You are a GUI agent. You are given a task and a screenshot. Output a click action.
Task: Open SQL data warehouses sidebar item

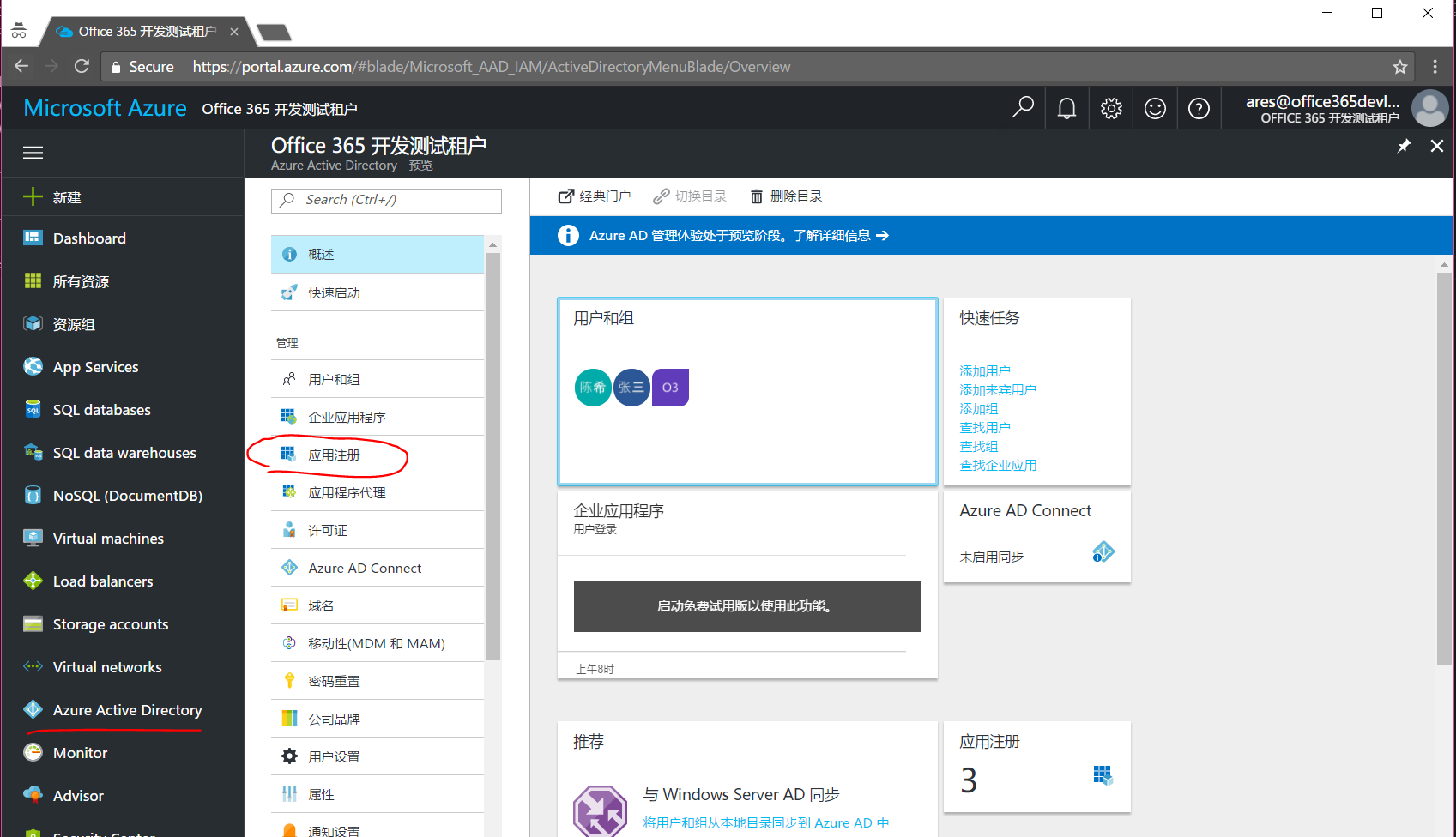click(123, 453)
